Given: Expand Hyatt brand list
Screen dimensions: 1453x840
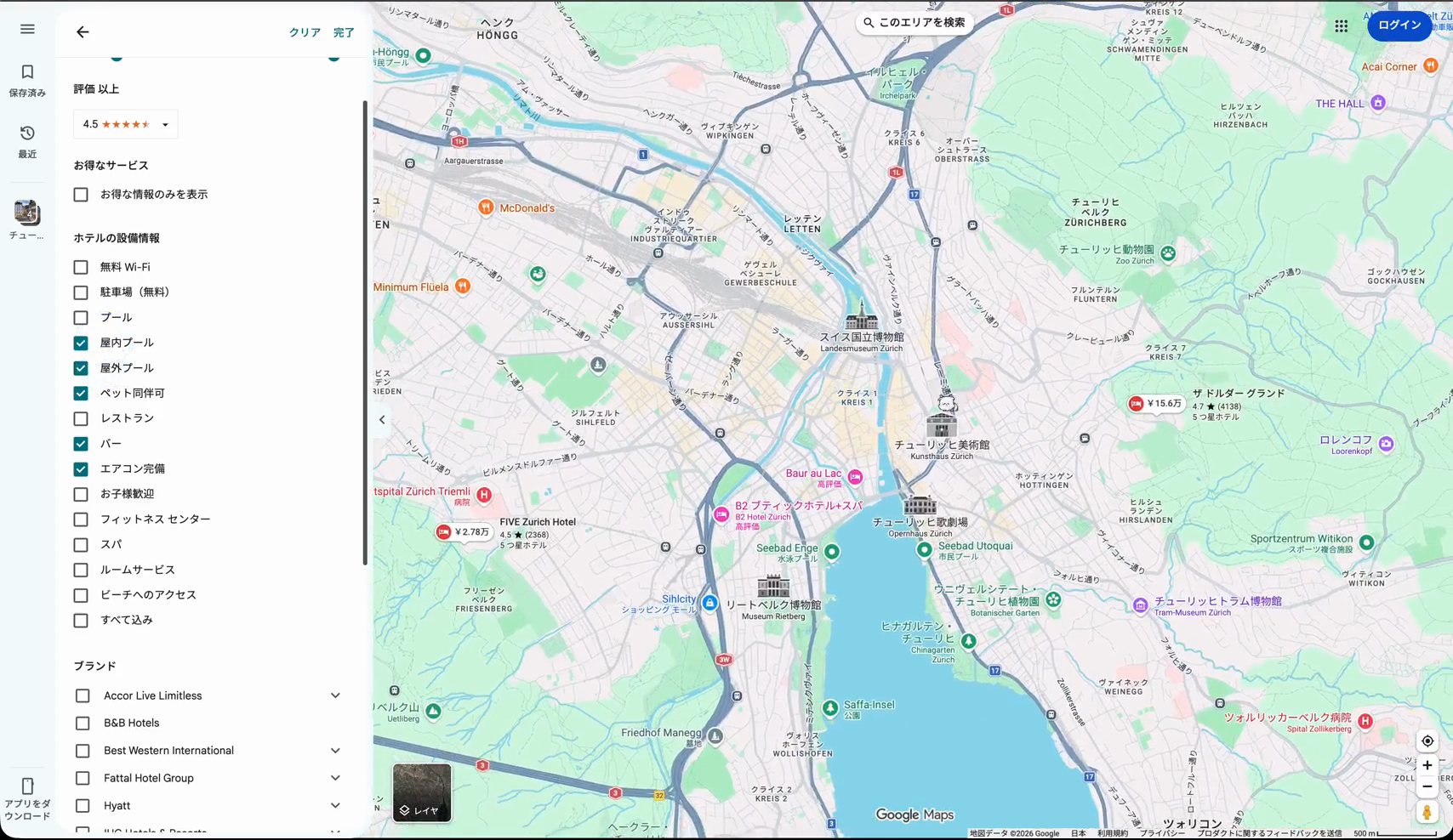Looking at the screenshot, I should 335,806.
